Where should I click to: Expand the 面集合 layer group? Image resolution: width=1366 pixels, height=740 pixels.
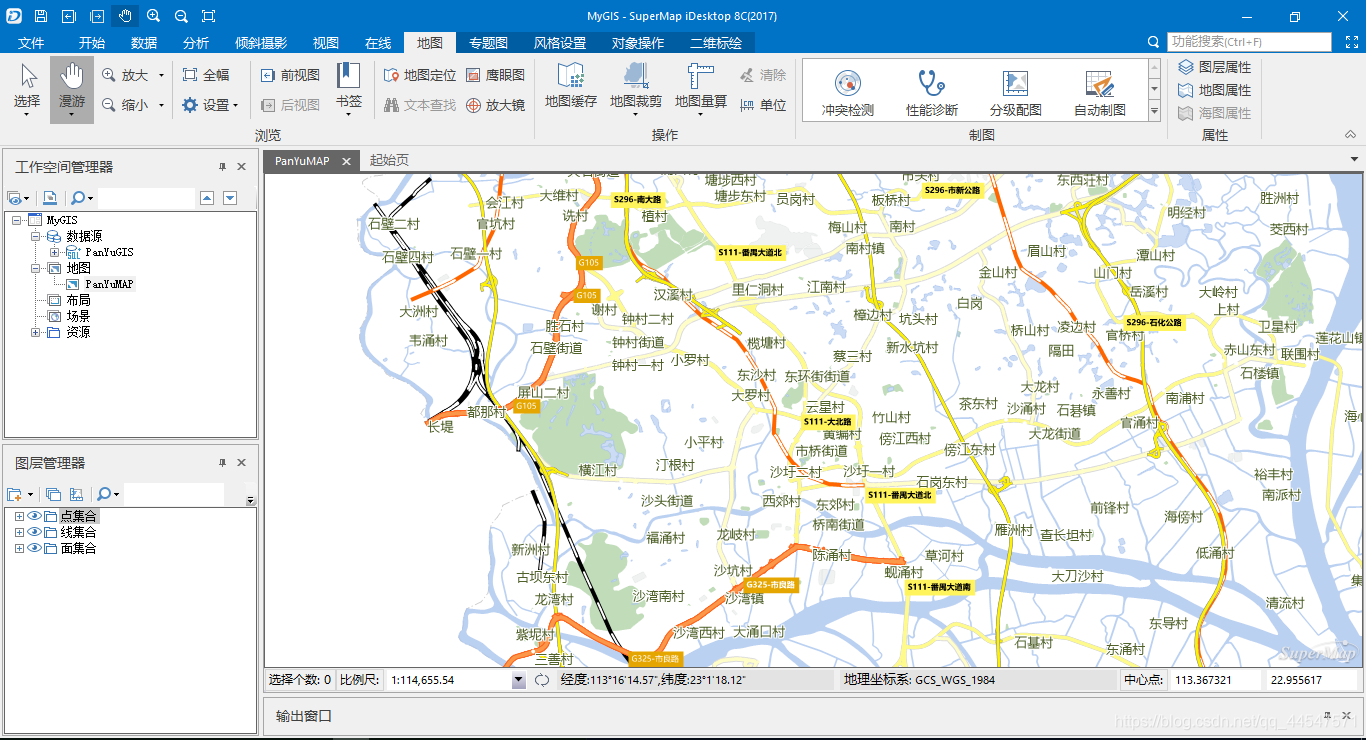pos(19,548)
